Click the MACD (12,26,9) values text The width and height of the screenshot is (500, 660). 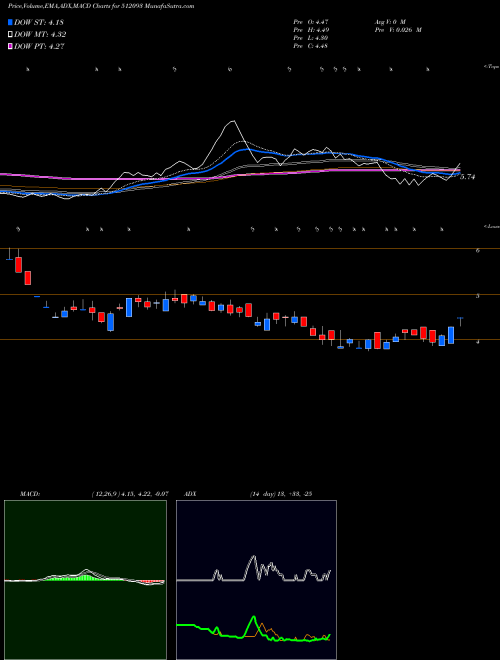pyautogui.click(x=130, y=494)
